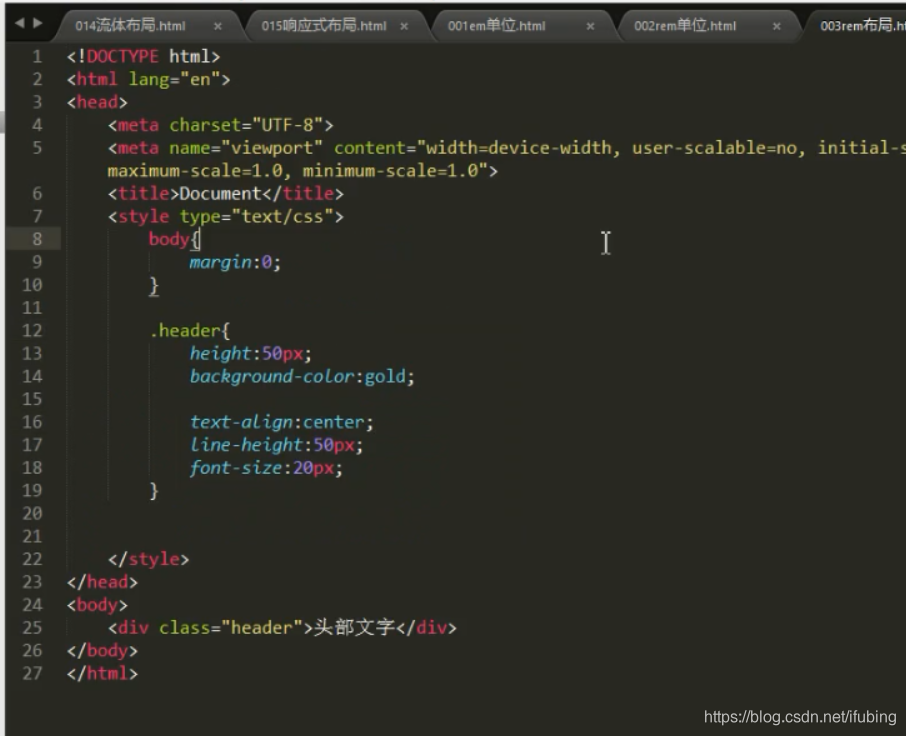Place cursor on closing </body> tag
Image resolution: width=906 pixels, height=736 pixels.
102,650
